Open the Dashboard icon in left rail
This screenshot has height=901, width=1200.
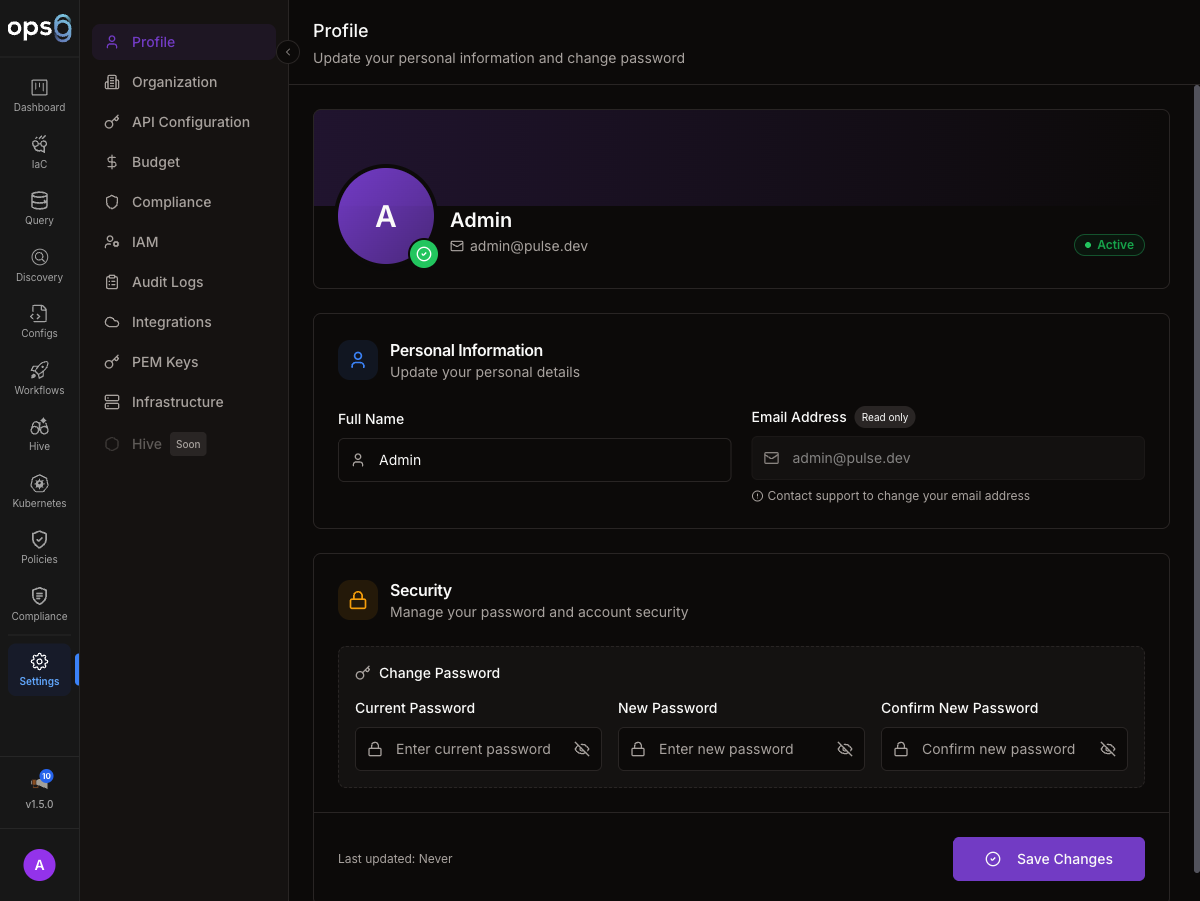tap(39, 88)
